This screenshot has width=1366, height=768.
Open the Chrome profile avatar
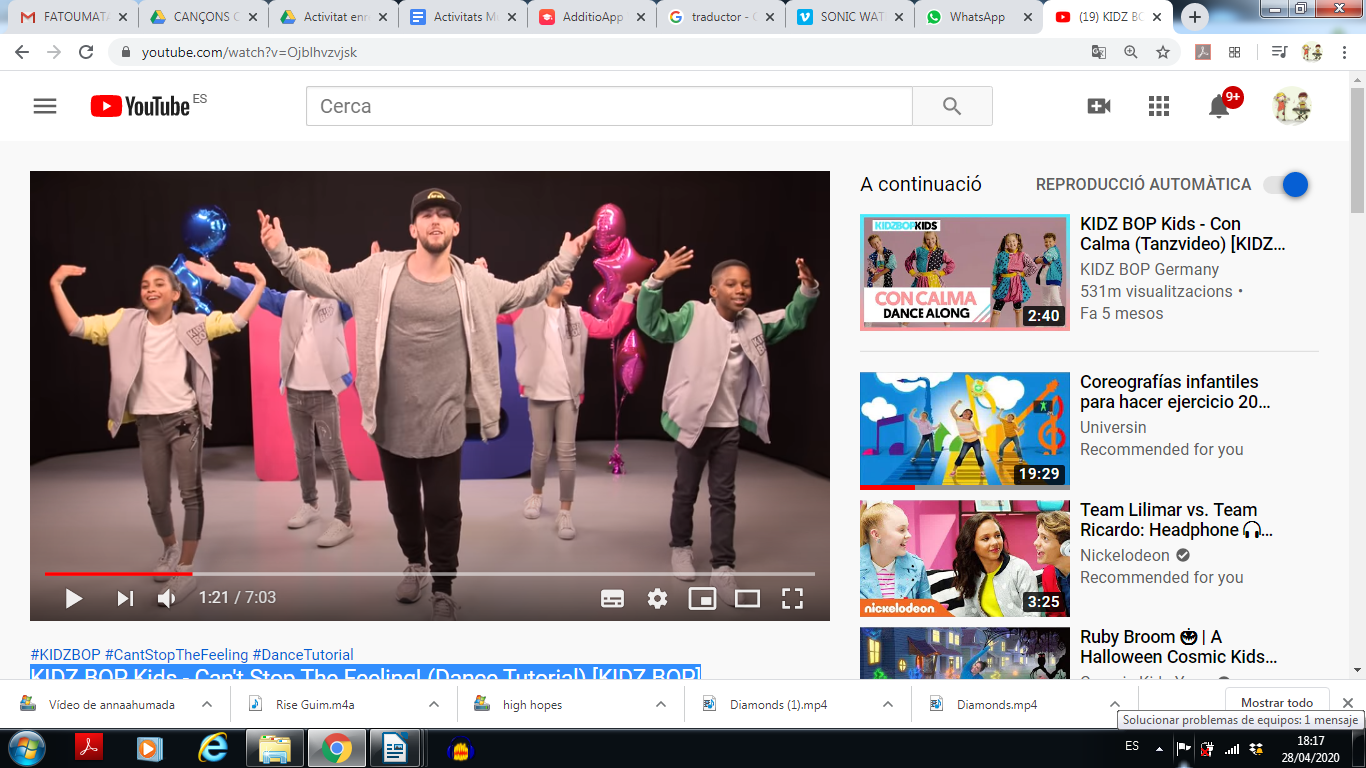1312,52
